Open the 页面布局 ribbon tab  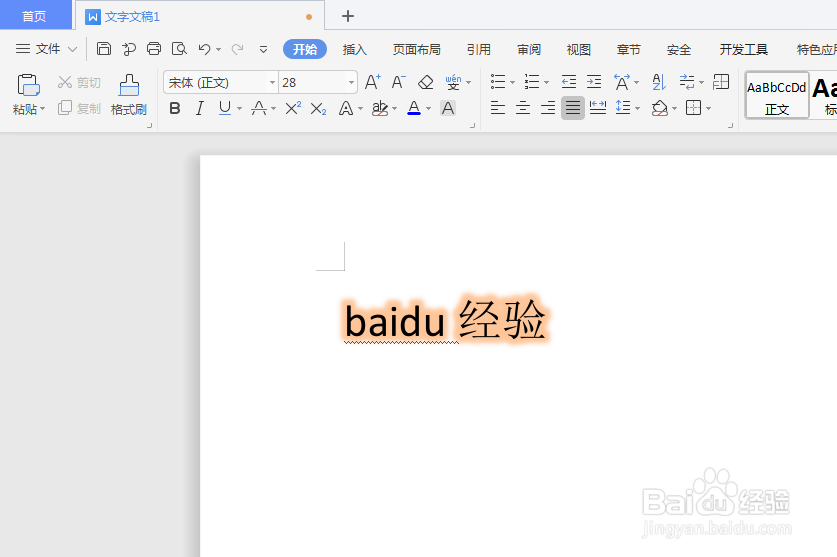click(417, 50)
